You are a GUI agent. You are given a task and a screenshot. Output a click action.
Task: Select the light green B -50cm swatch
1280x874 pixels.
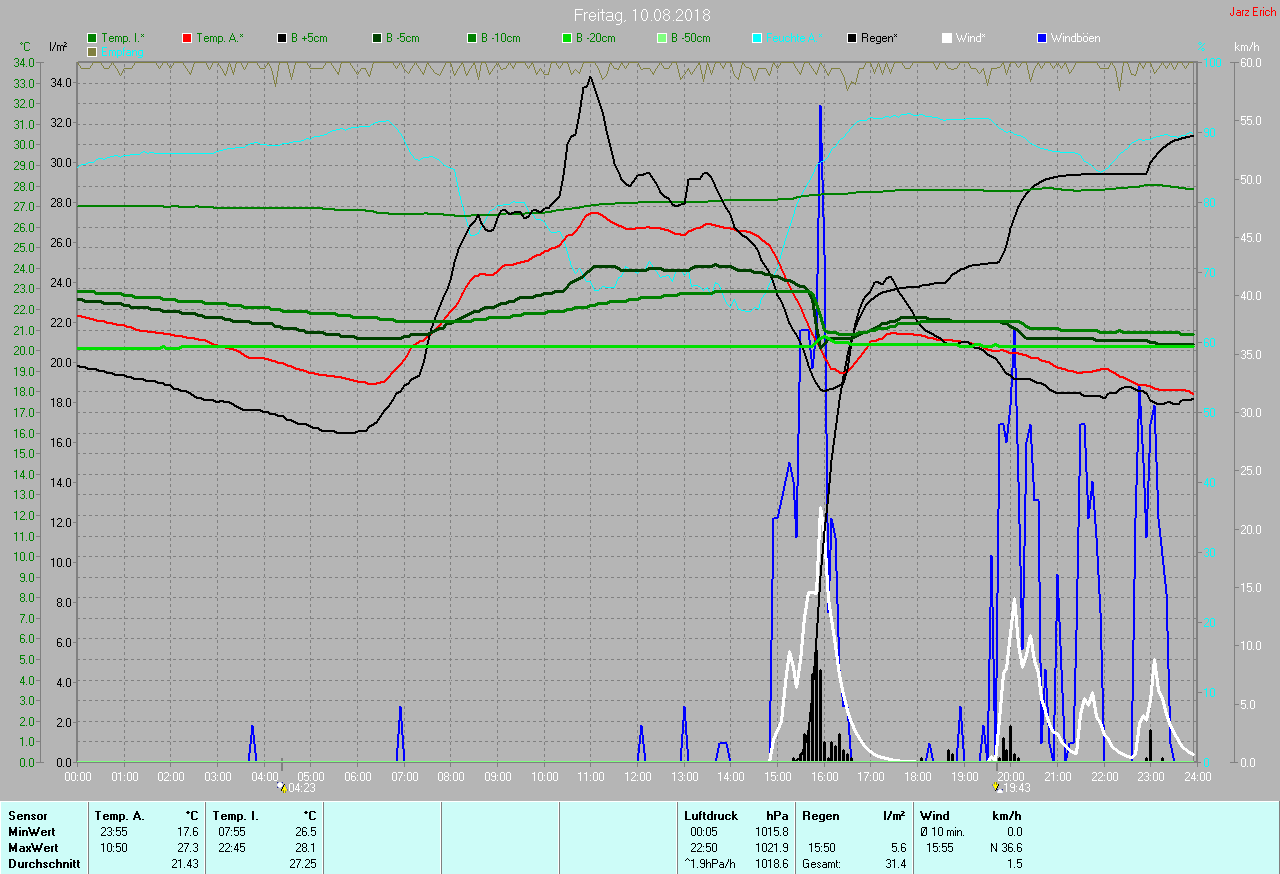point(662,38)
